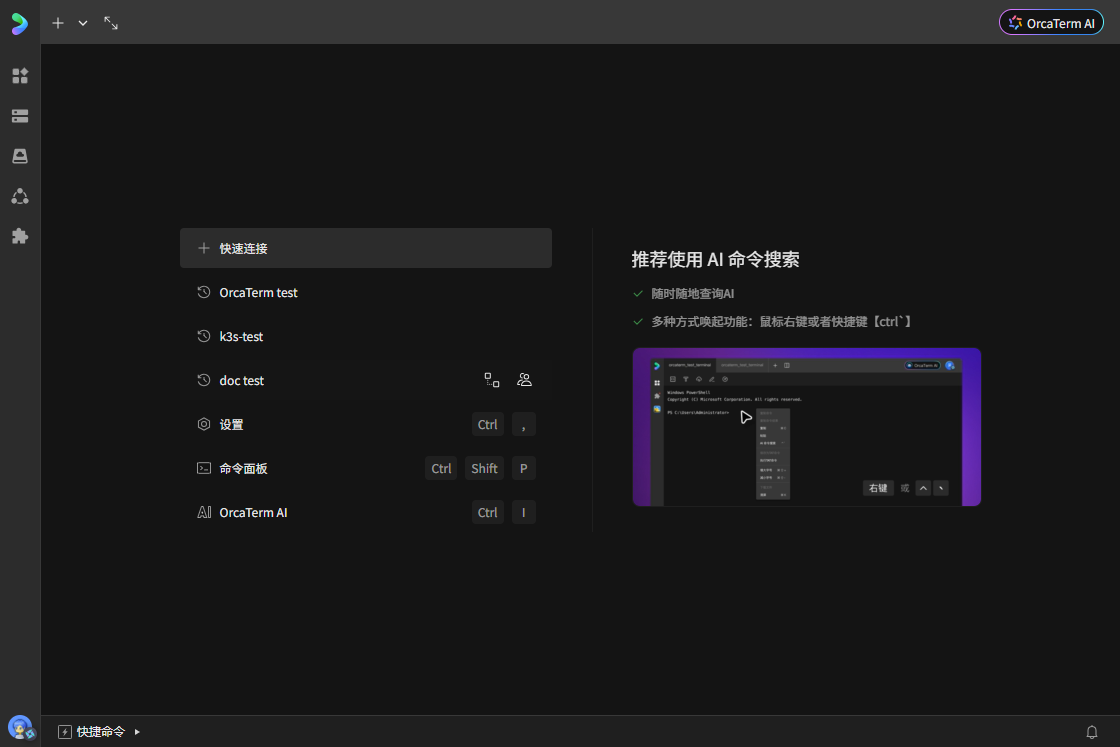
Task: Expand the 快捷命令 arrow in status bar
Action: coord(137,732)
